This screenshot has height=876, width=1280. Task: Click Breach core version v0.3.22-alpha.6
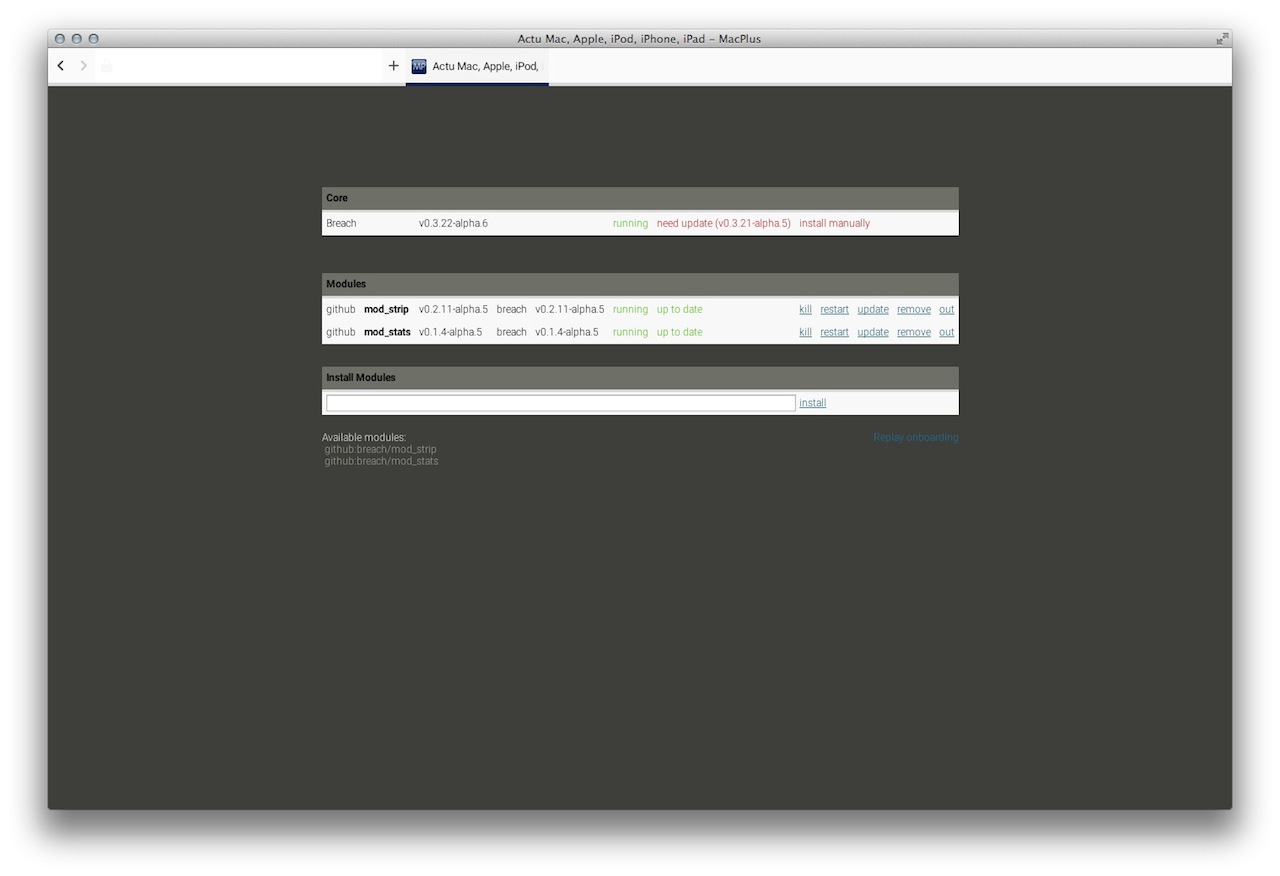[453, 224]
